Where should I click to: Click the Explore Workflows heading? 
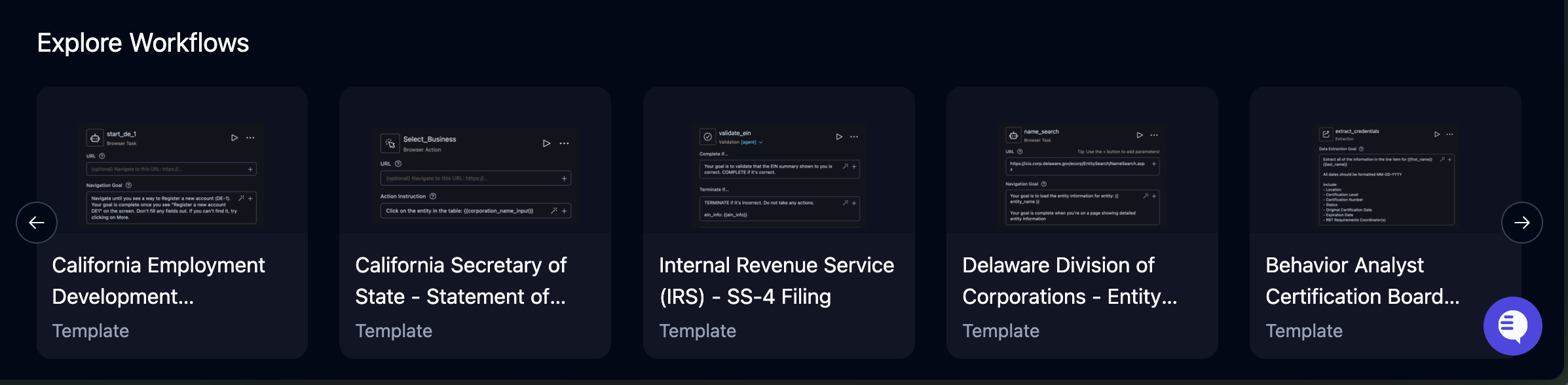point(143,43)
